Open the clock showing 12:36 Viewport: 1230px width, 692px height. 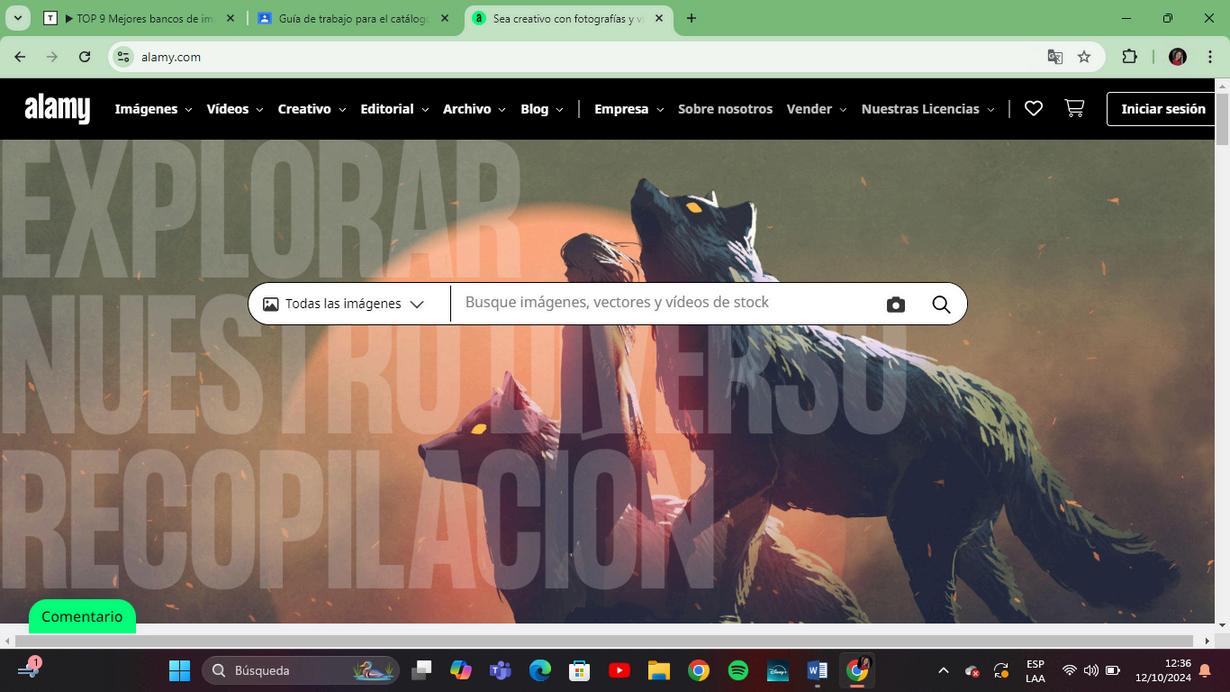click(1164, 670)
